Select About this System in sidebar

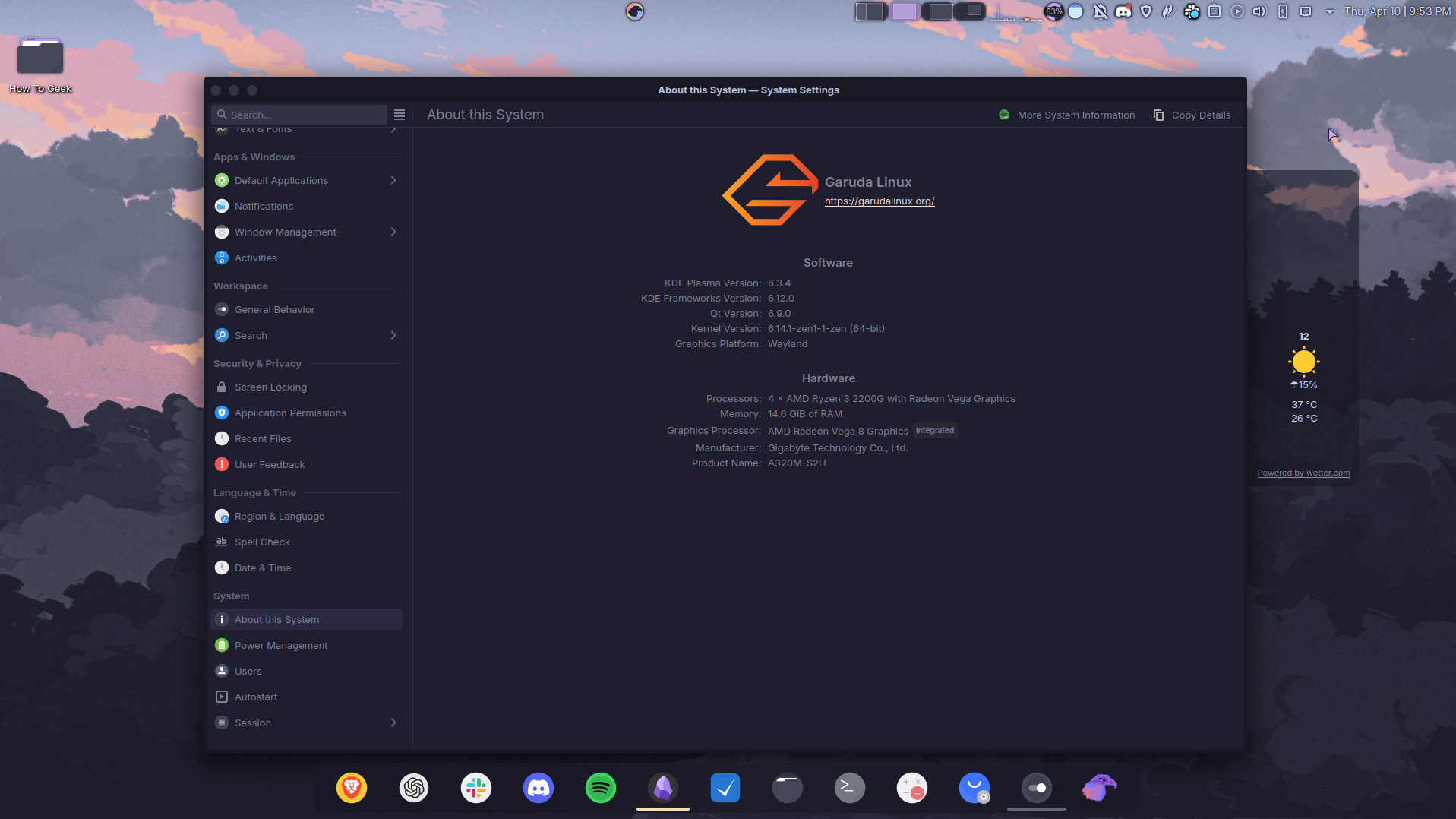(306, 619)
